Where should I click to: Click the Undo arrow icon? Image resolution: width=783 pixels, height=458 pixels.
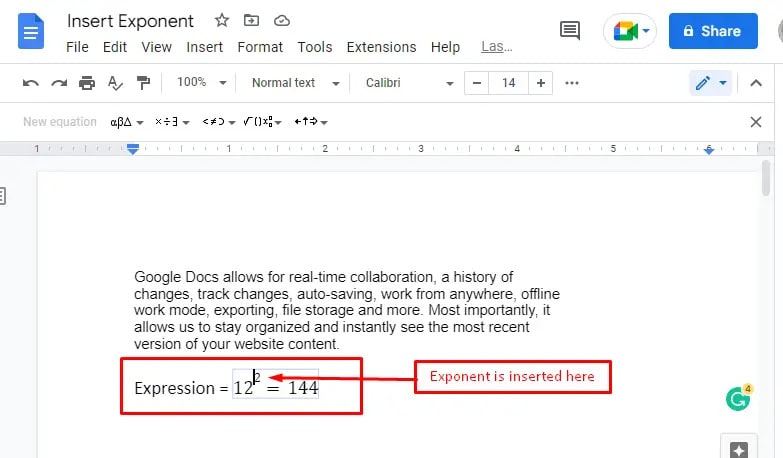coord(31,83)
